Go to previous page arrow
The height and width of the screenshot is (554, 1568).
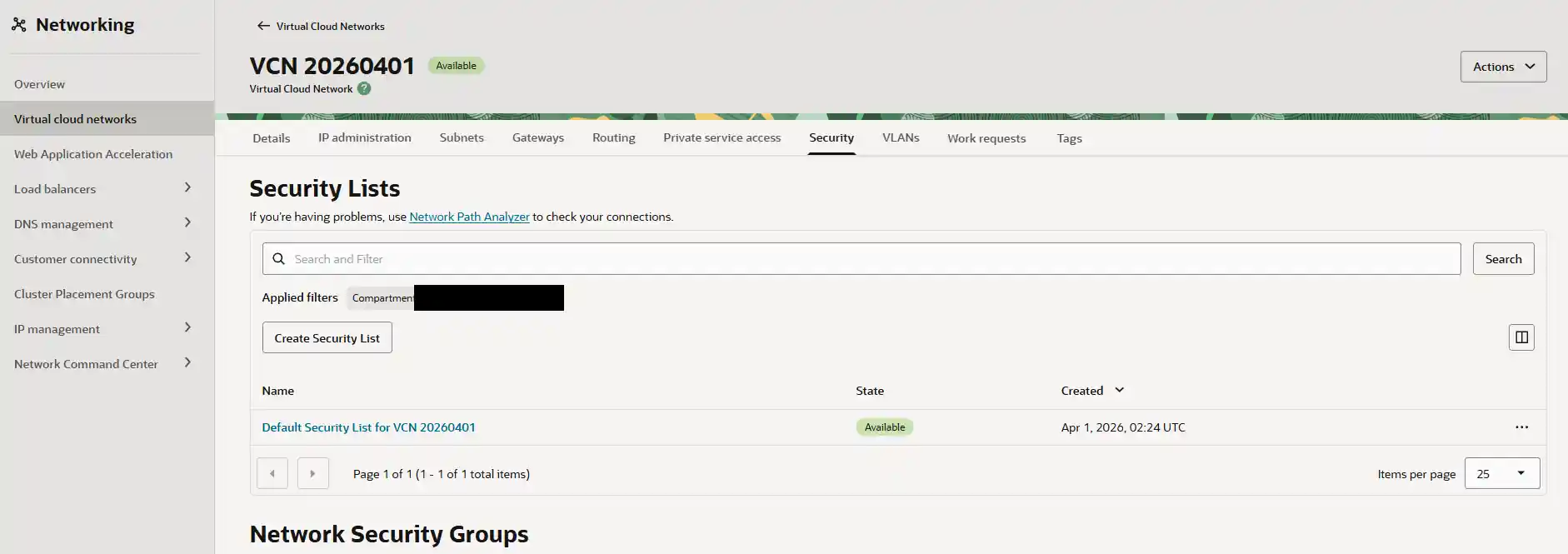point(272,473)
